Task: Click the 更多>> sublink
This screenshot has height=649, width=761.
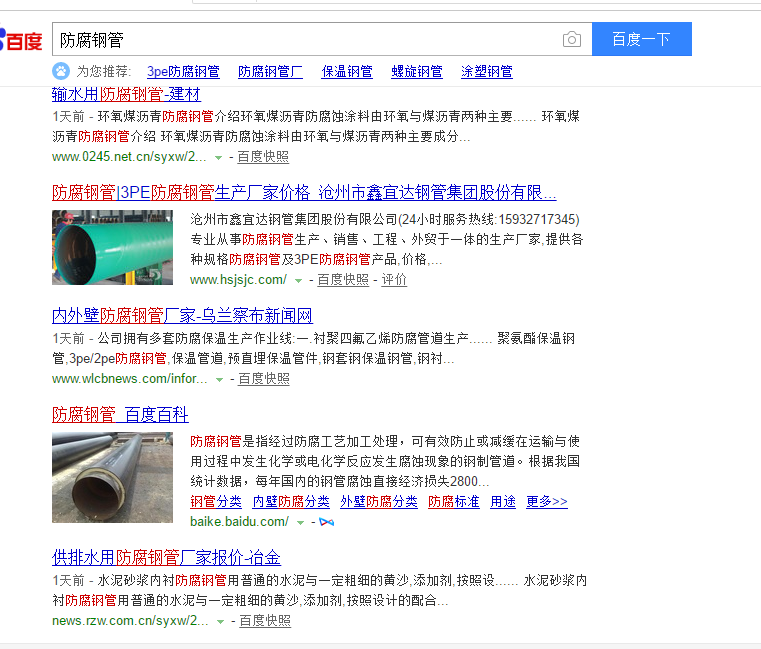Action: click(x=547, y=501)
